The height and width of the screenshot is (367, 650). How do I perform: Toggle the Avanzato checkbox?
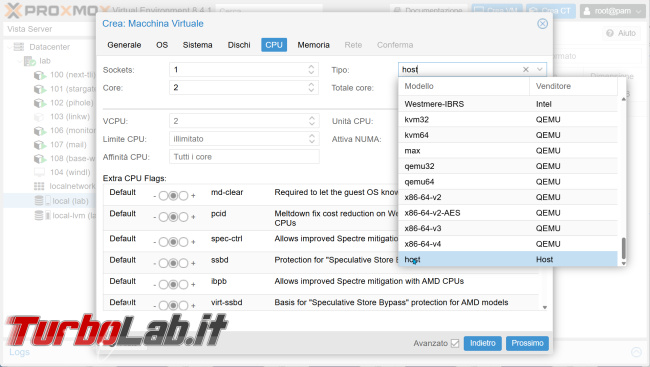click(455, 343)
